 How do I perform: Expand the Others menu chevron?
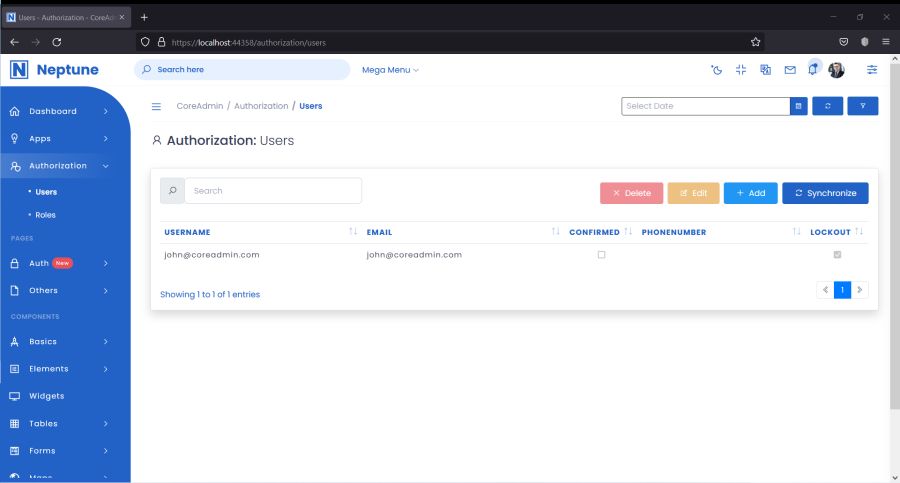(106, 291)
